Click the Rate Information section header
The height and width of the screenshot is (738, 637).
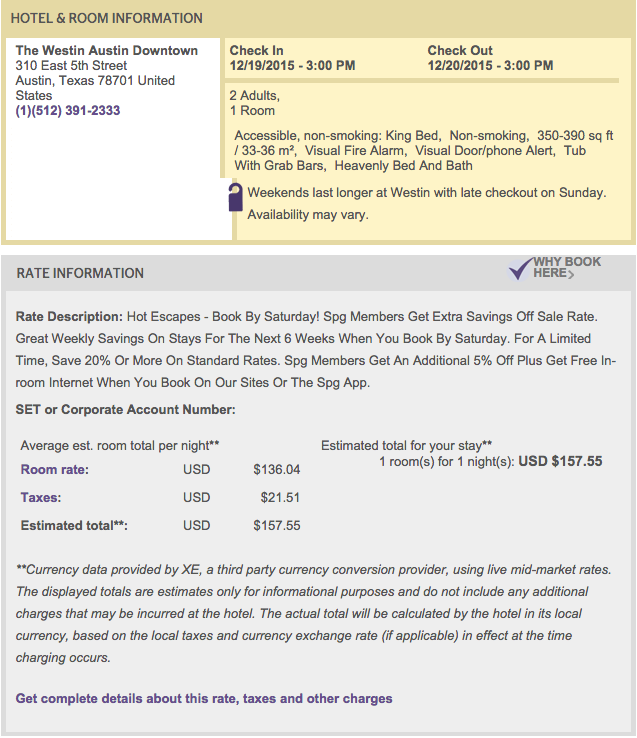click(x=80, y=273)
